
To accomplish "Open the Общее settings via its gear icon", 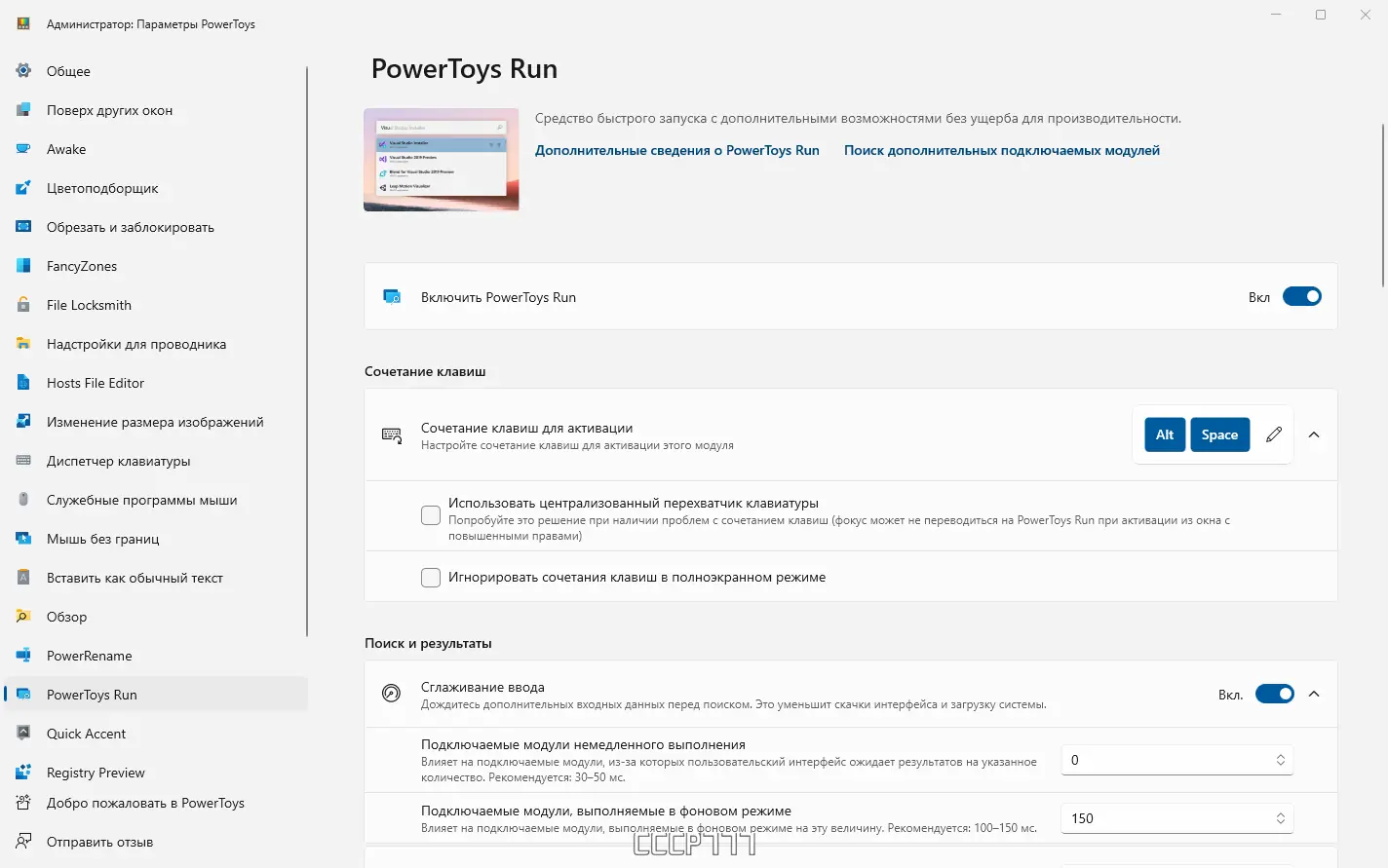I will point(23,71).
